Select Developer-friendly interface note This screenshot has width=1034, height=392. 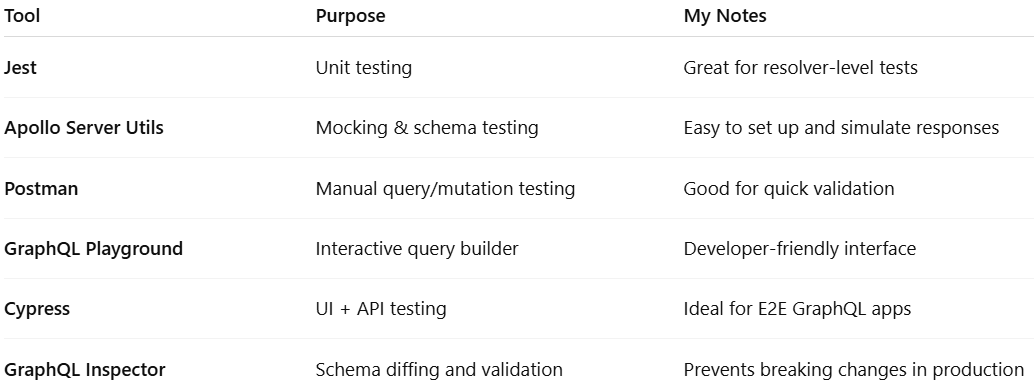799,249
